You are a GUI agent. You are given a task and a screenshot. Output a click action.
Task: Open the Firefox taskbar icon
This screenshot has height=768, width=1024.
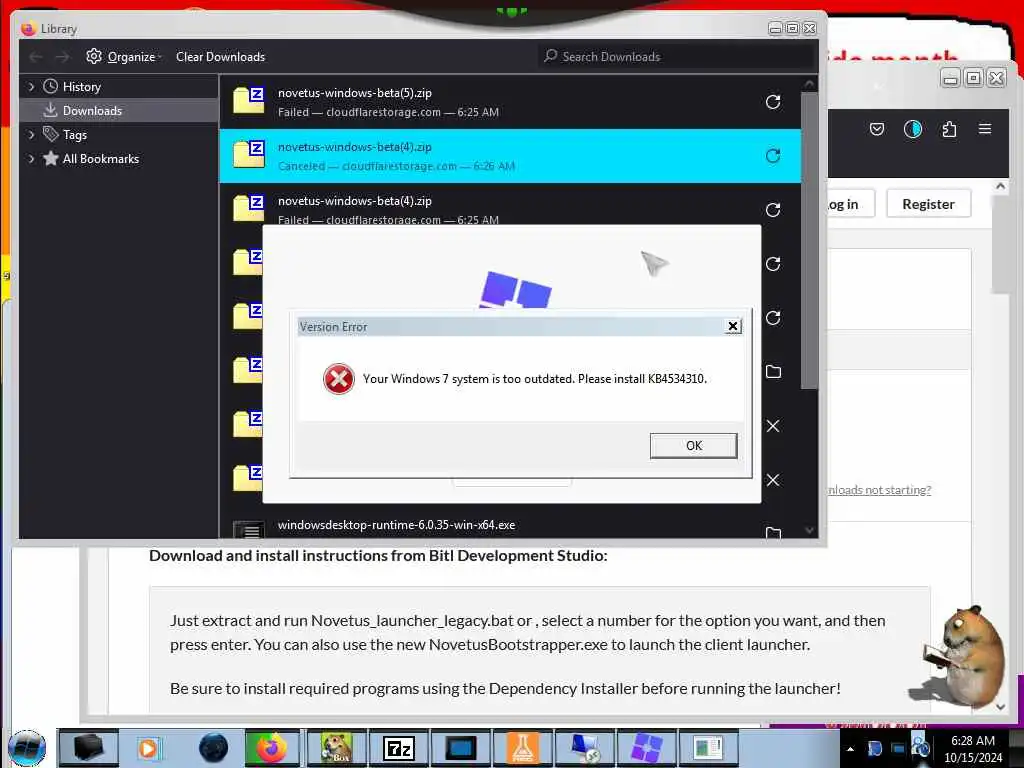(x=272, y=748)
